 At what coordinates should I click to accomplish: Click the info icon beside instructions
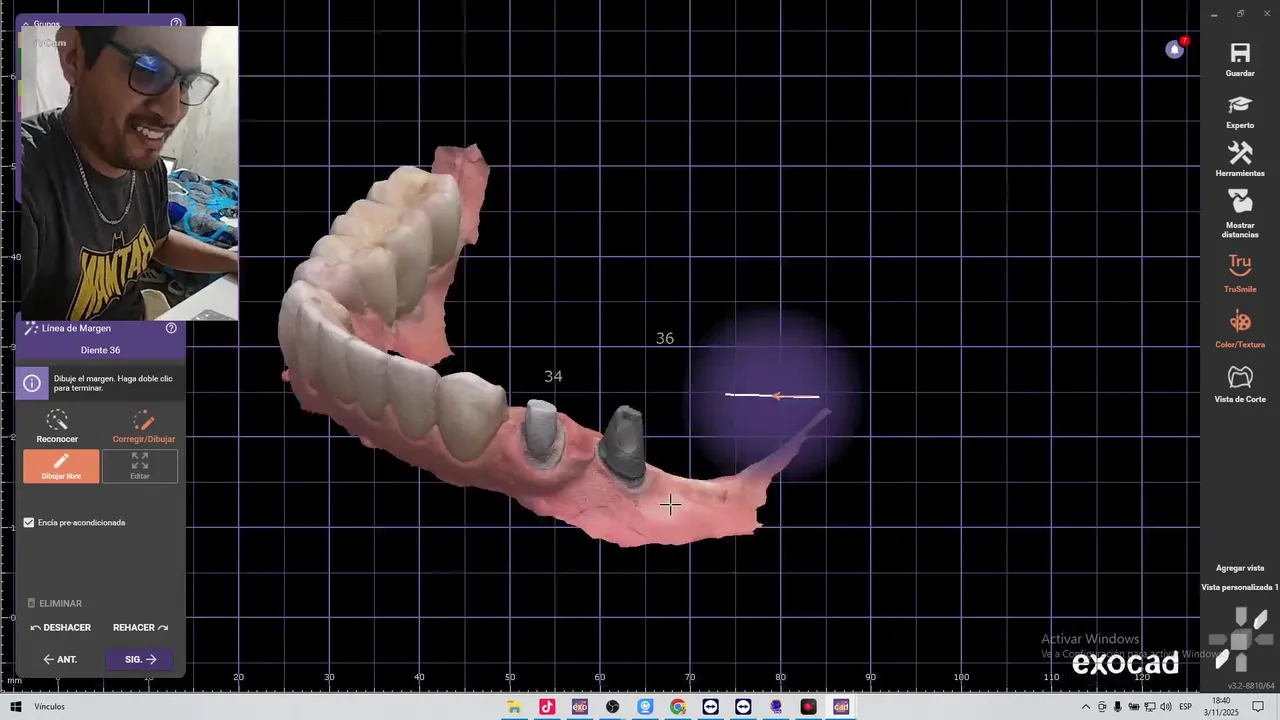pyautogui.click(x=32, y=384)
